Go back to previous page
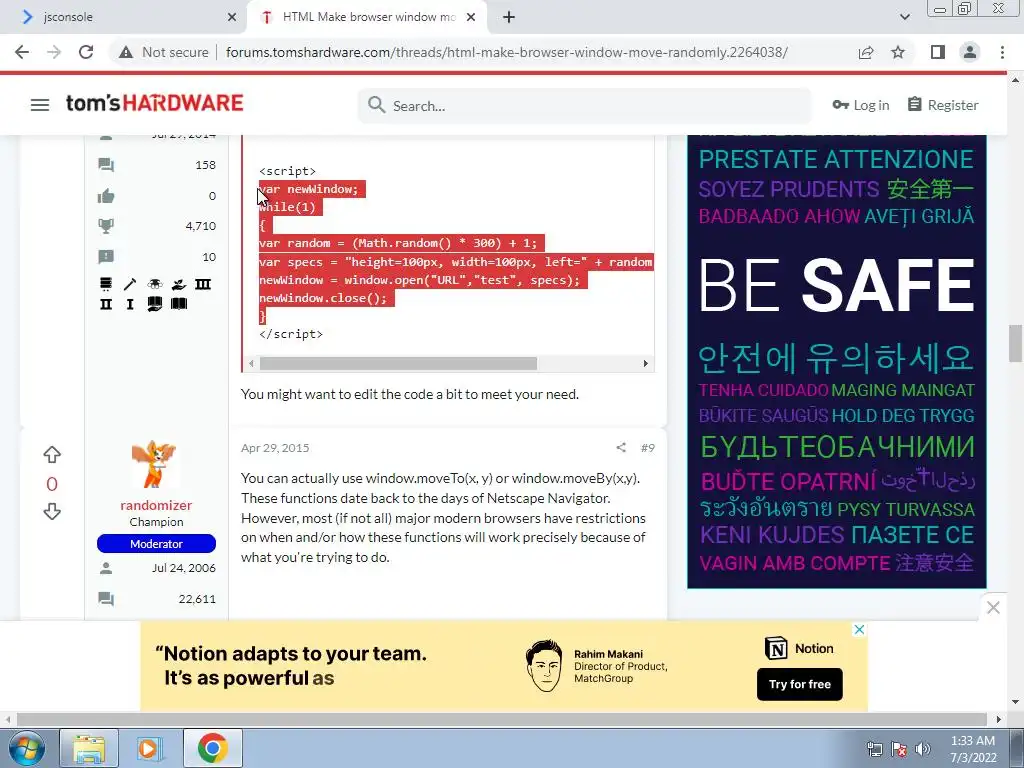The height and width of the screenshot is (768, 1024). 22,52
